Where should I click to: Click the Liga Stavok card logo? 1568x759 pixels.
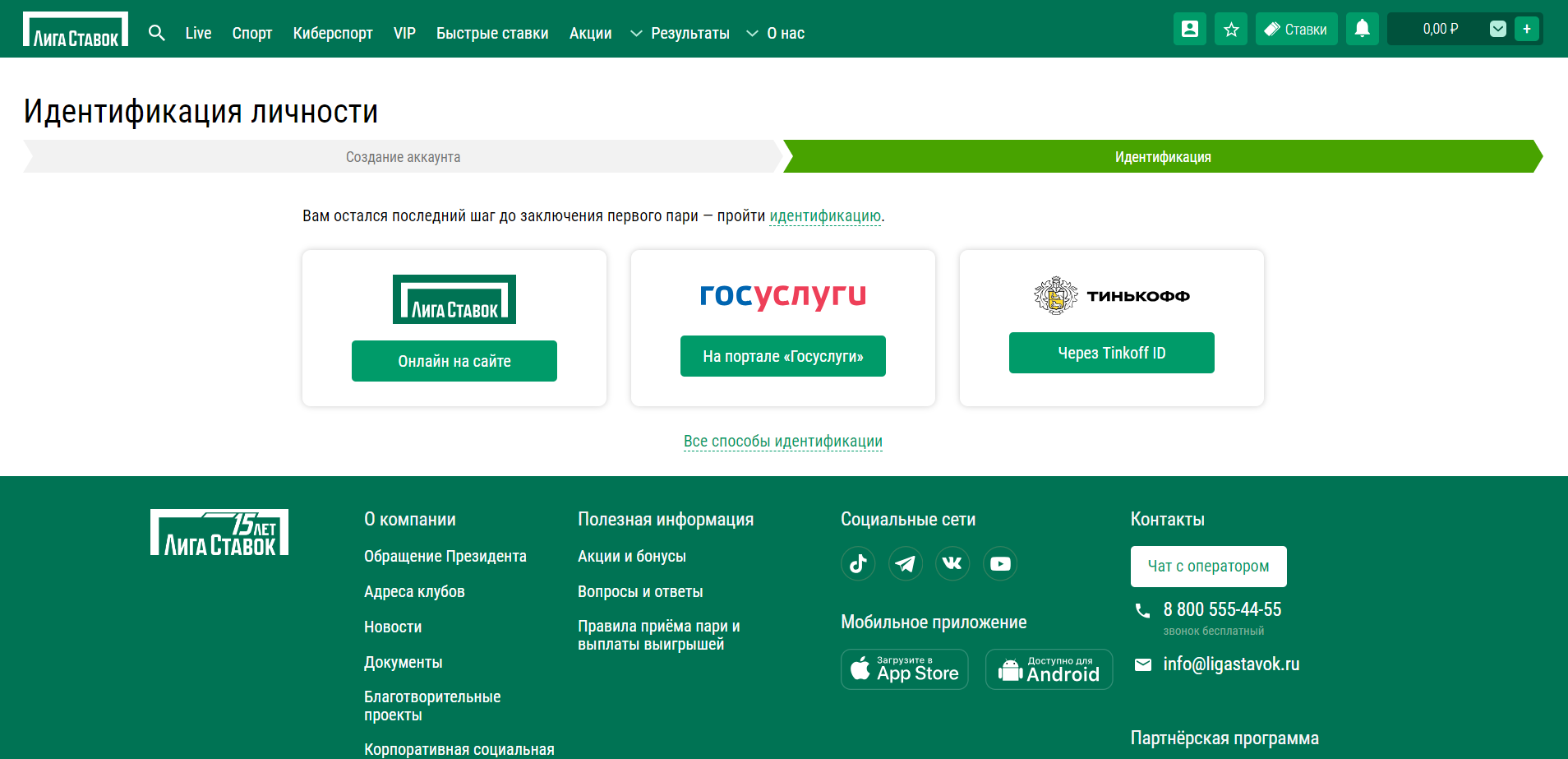click(454, 299)
